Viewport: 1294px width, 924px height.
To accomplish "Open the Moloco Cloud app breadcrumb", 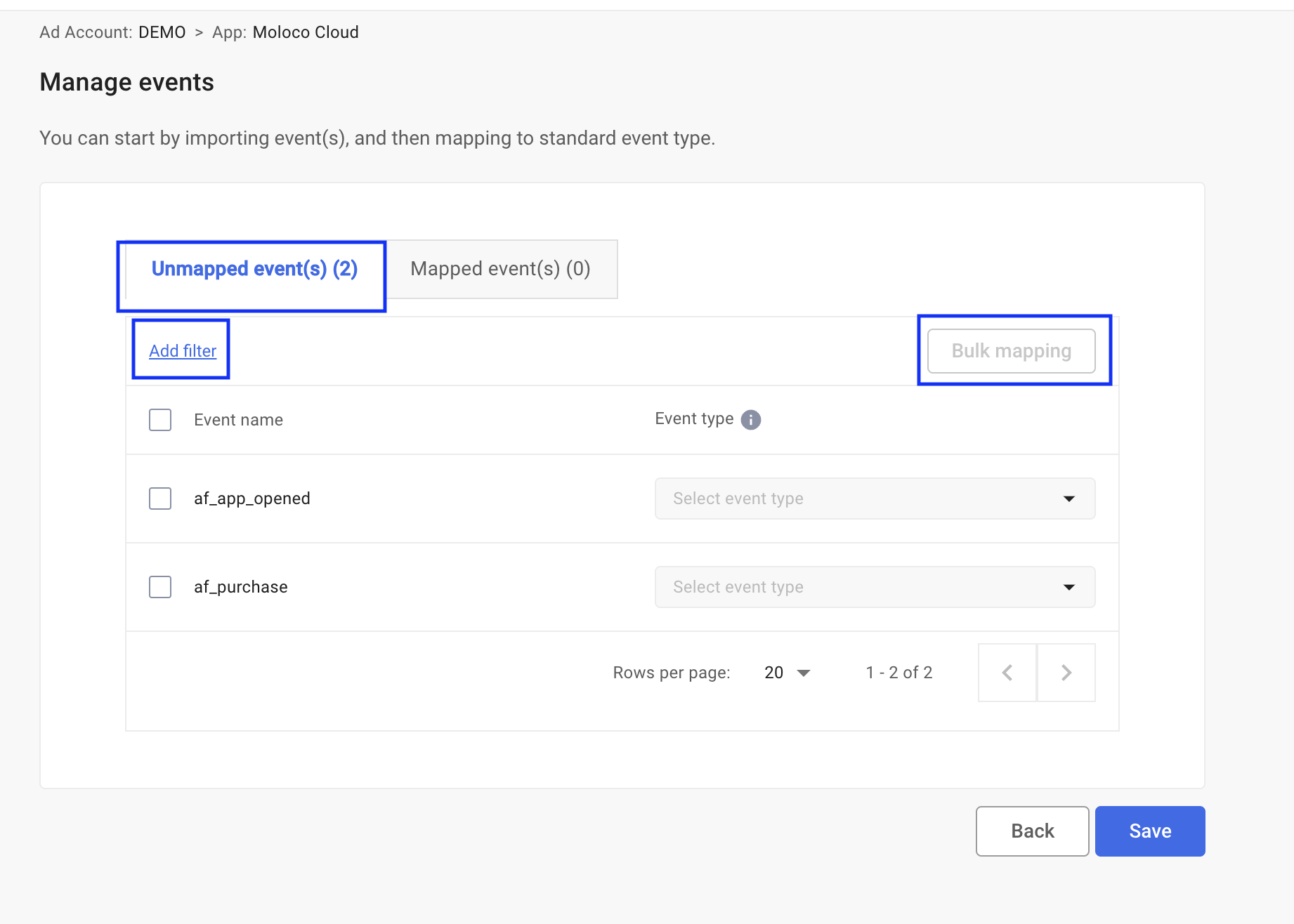I will (305, 32).
